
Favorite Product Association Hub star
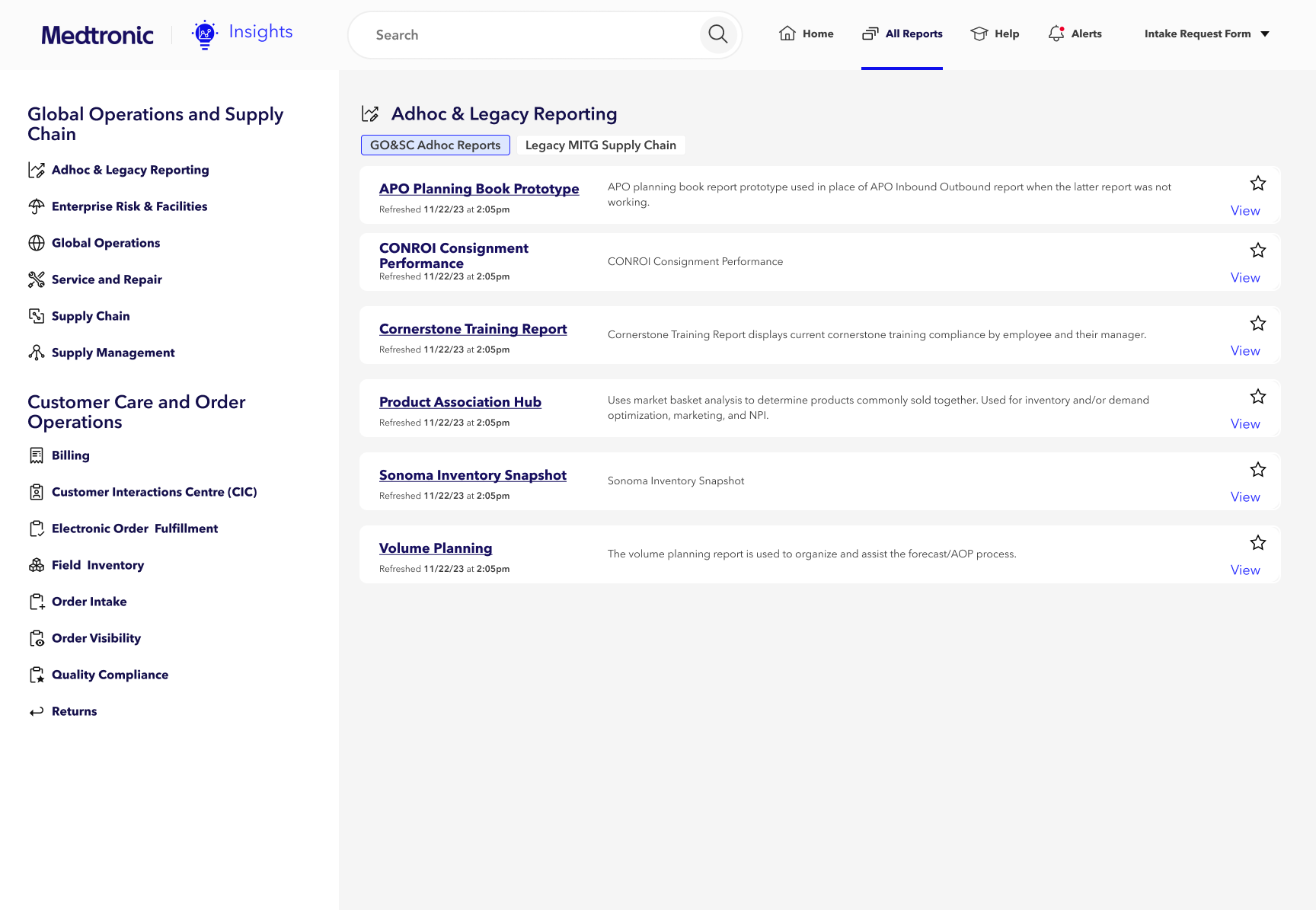1258,397
